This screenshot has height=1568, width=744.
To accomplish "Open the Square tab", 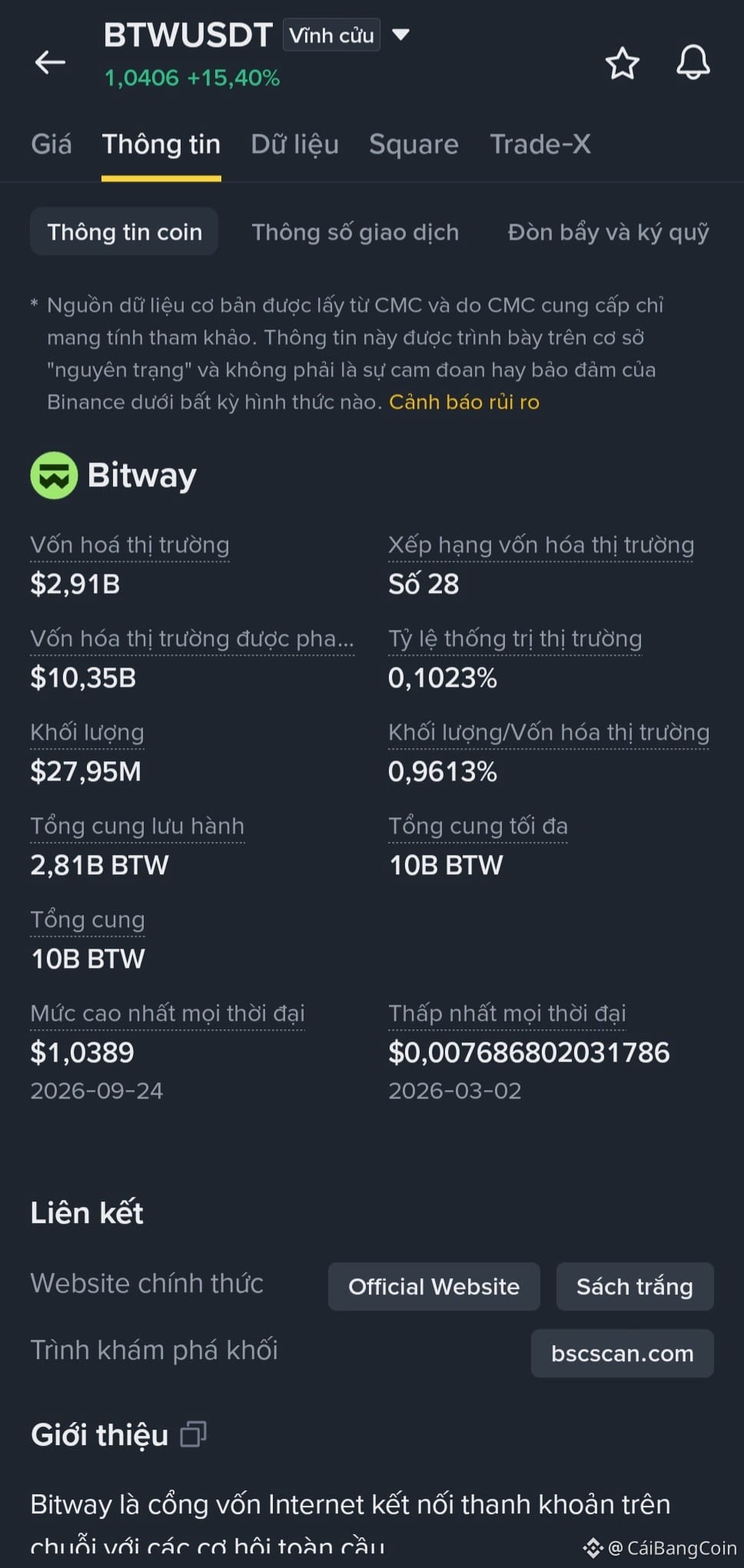I will [414, 144].
